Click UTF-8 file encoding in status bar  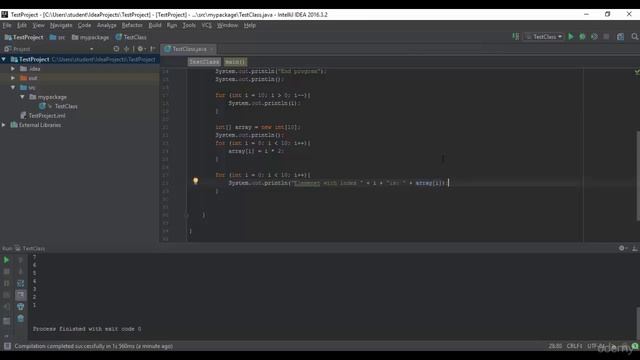pos(595,346)
